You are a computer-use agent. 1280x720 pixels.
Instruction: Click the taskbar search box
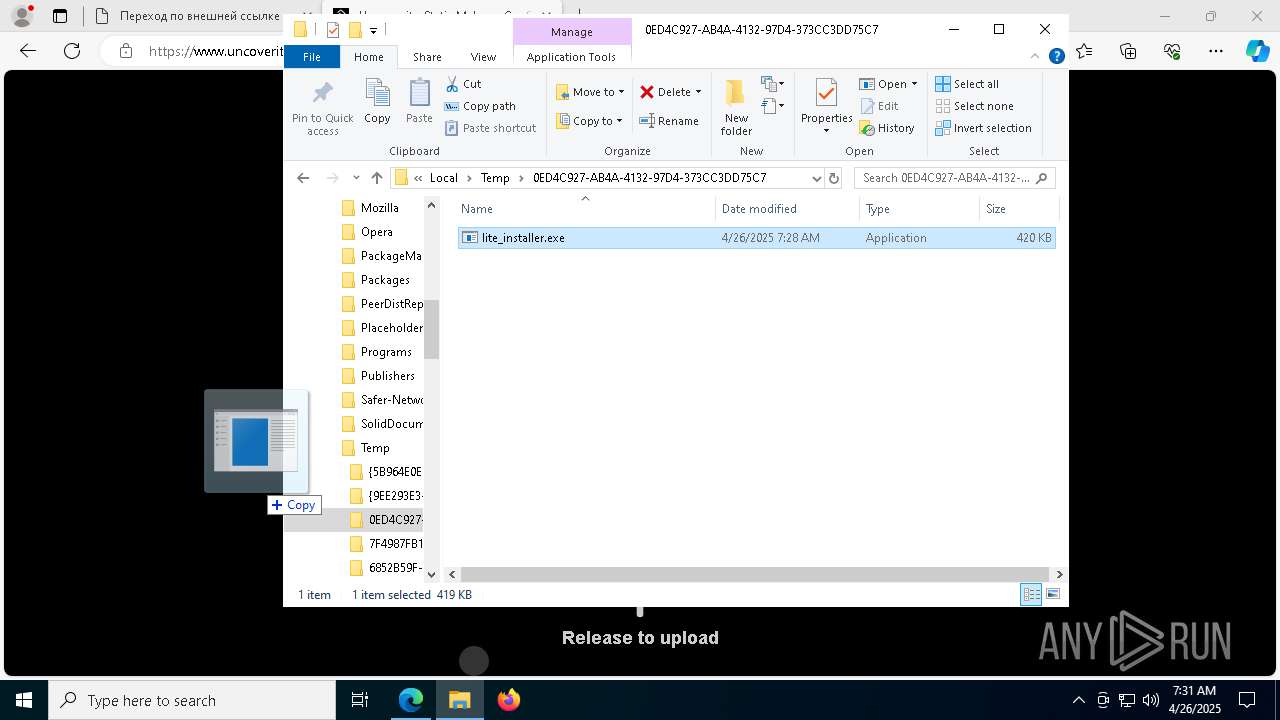(192, 700)
